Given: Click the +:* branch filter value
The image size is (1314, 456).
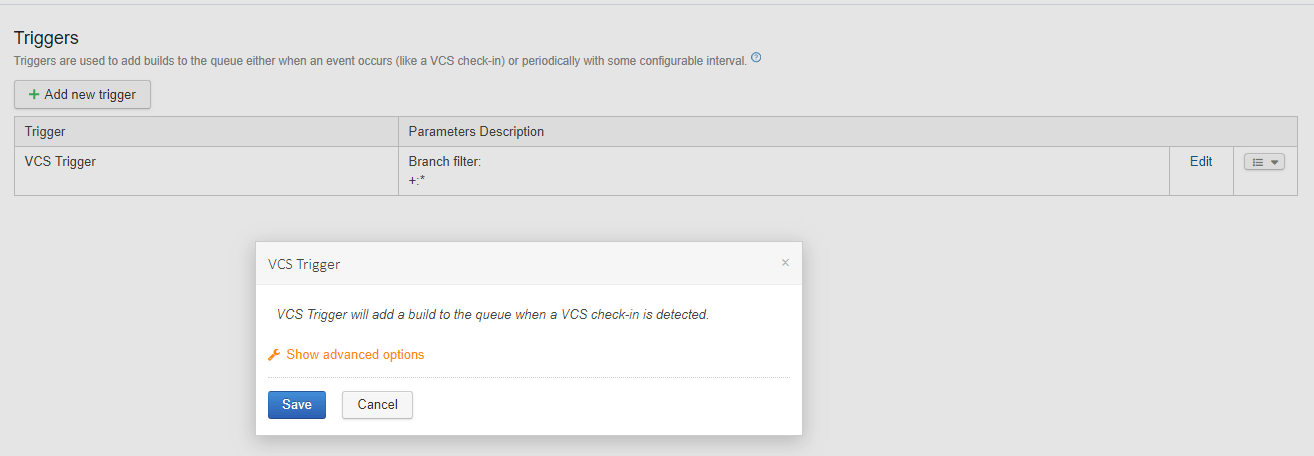Looking at the screenshot, I should tap(417, 179).
